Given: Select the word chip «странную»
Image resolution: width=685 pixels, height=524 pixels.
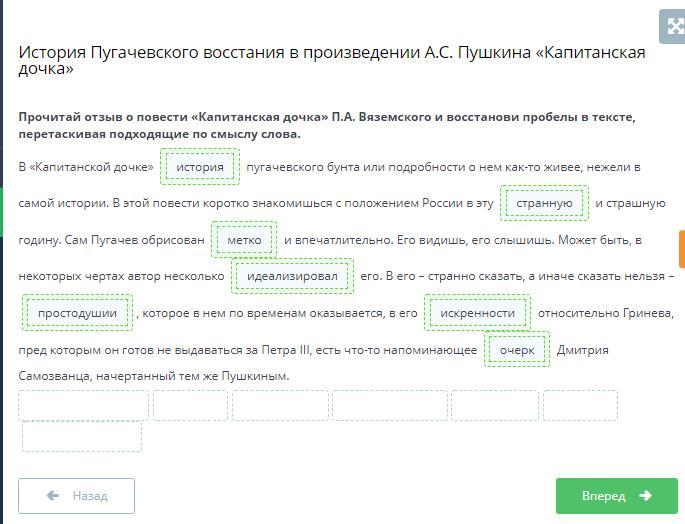Looking at the screenshot, I should coord(544,203).
